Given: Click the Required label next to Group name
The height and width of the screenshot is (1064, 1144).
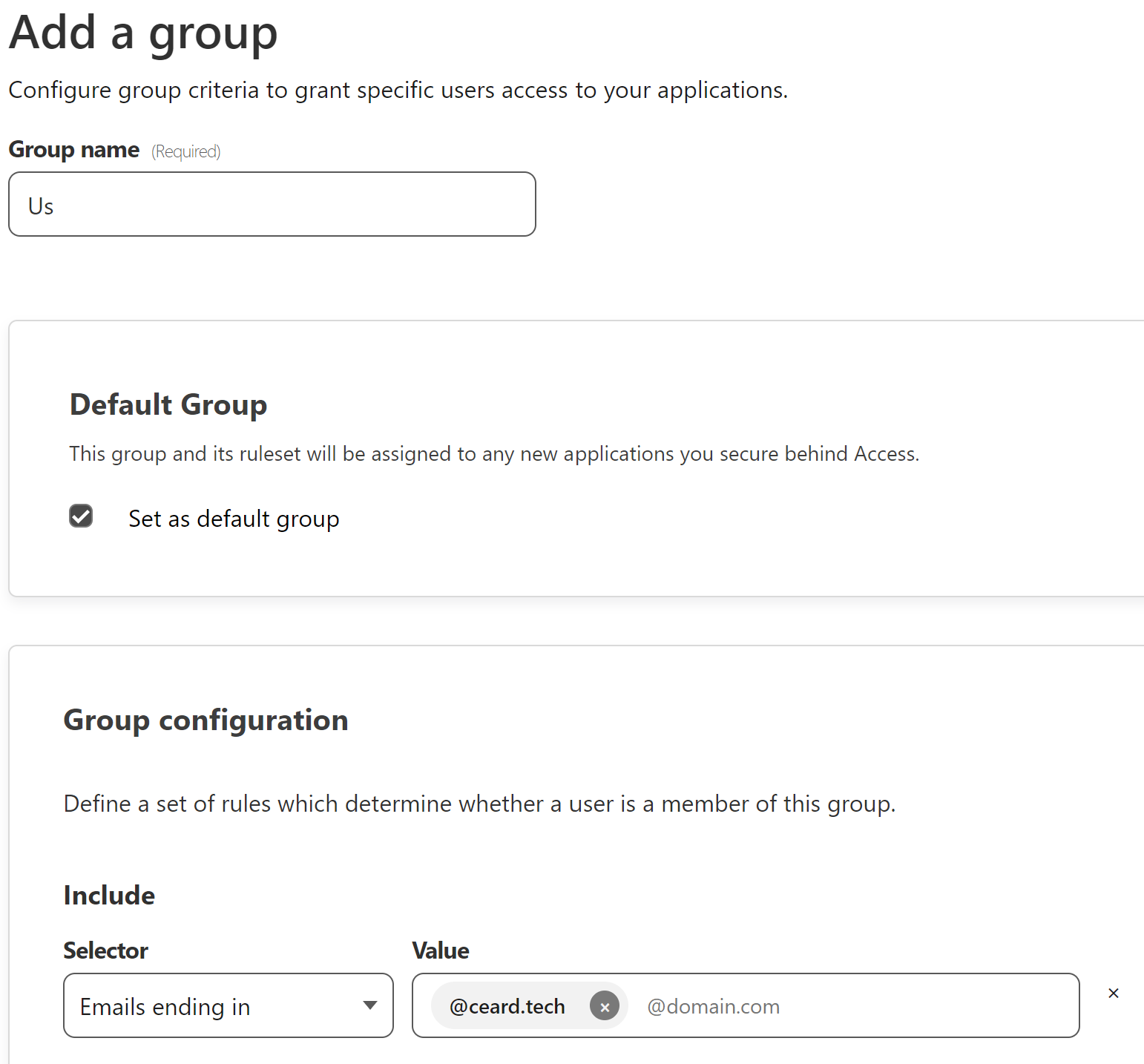Looking at the screenshot, I should [185, 151].
